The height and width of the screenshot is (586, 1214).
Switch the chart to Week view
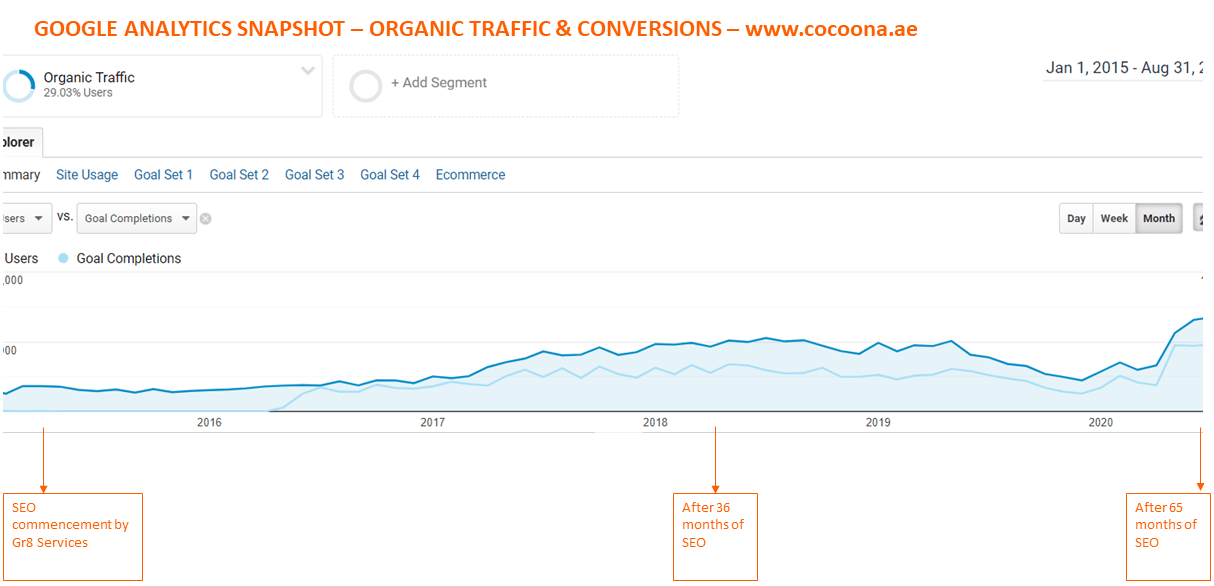pos(1114,218)
